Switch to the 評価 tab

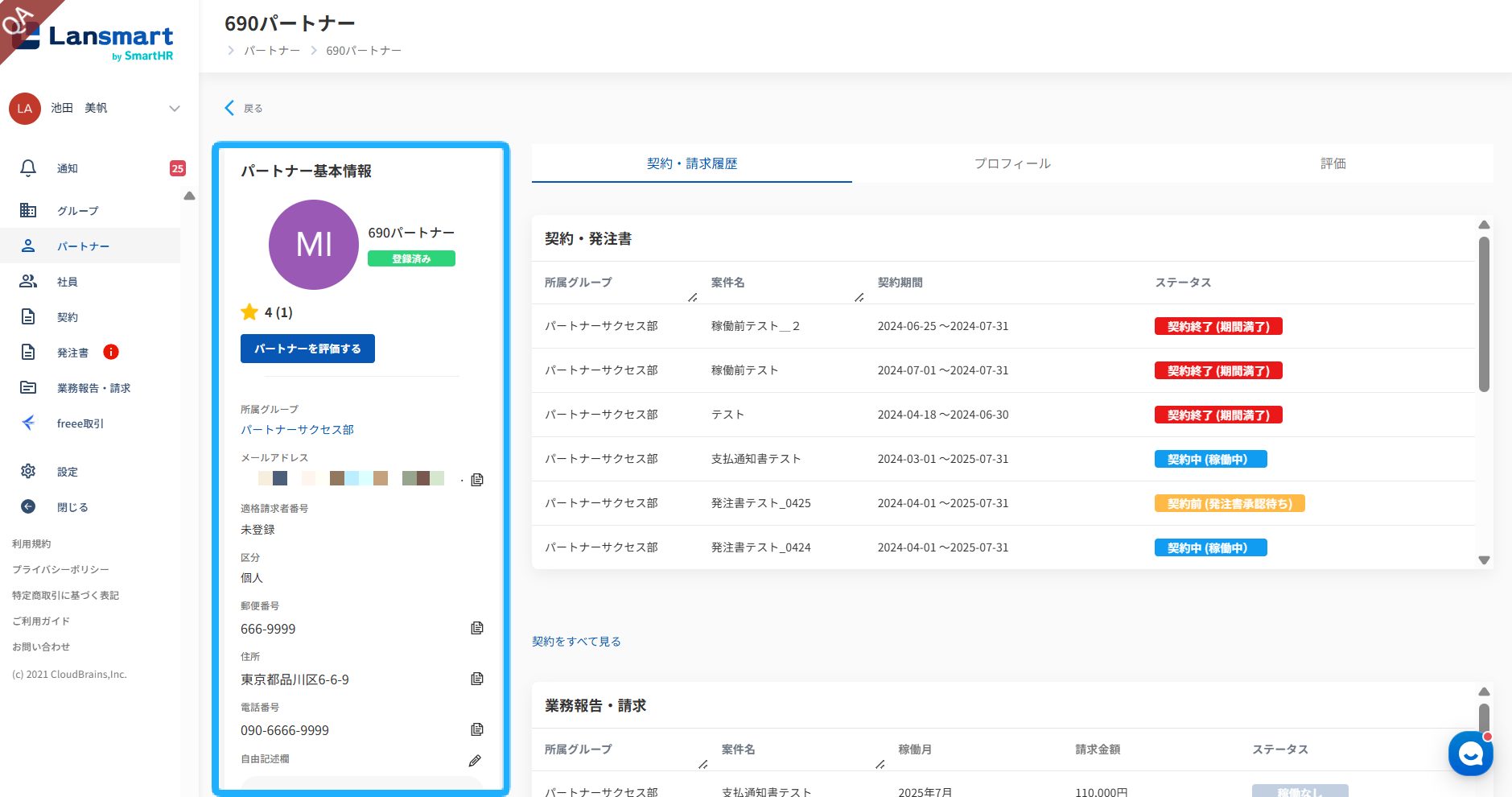coord(1333,163)
